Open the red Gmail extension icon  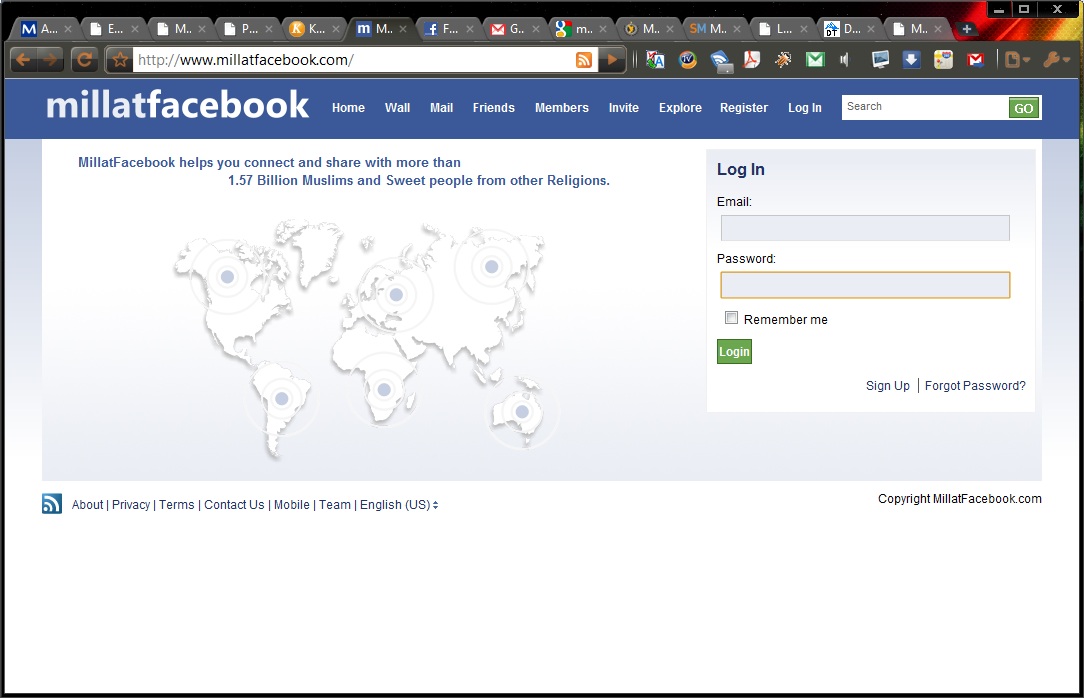click(975, 60)
